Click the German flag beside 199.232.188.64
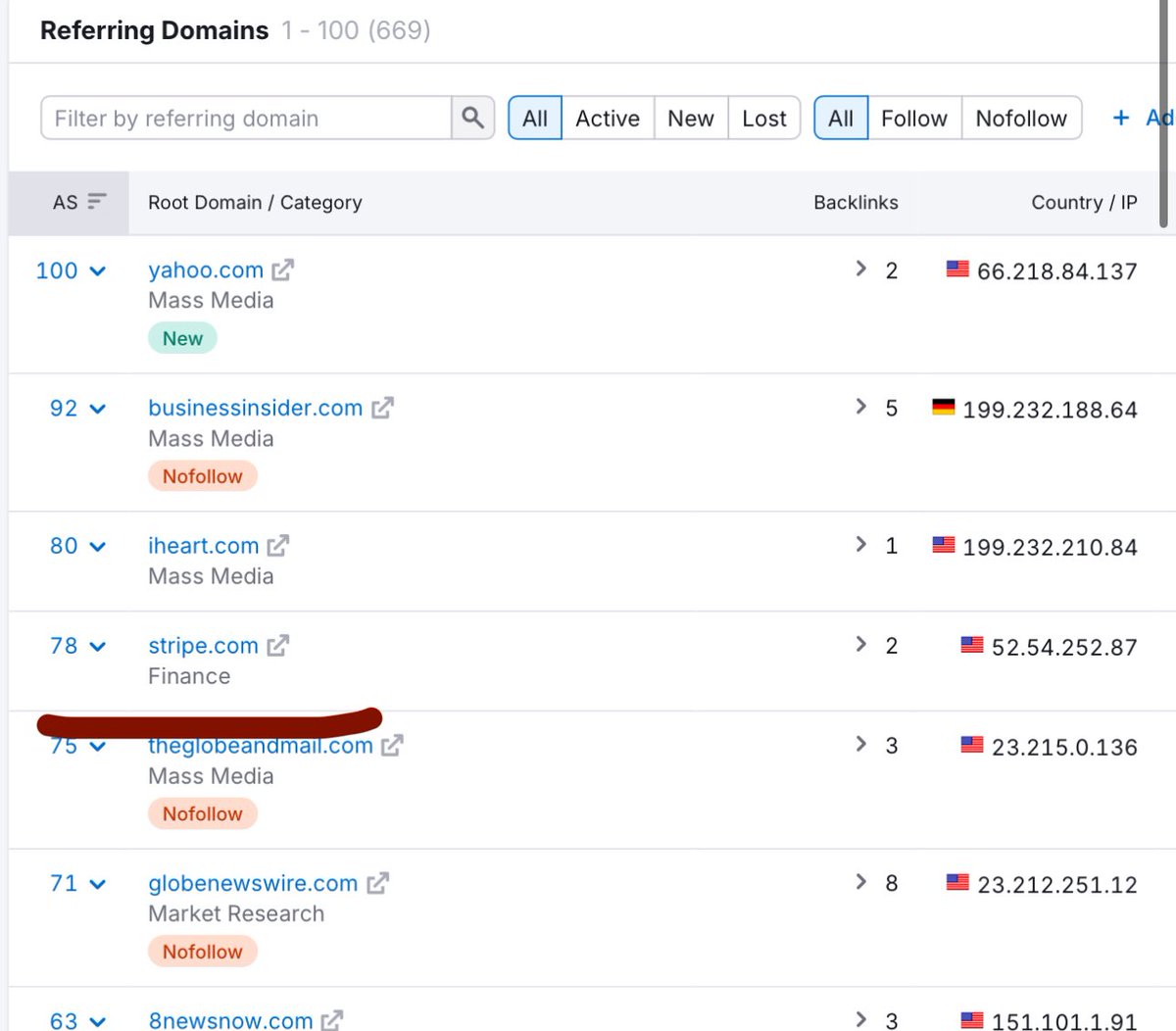 click(x=943, y=407)
